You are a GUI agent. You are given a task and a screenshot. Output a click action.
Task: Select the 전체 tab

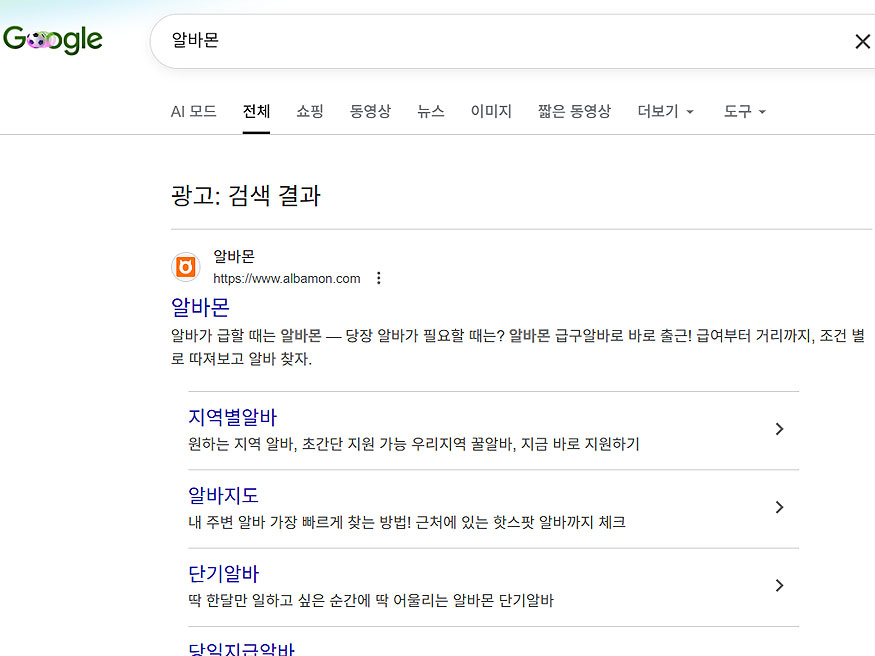[x=256, y=111]
